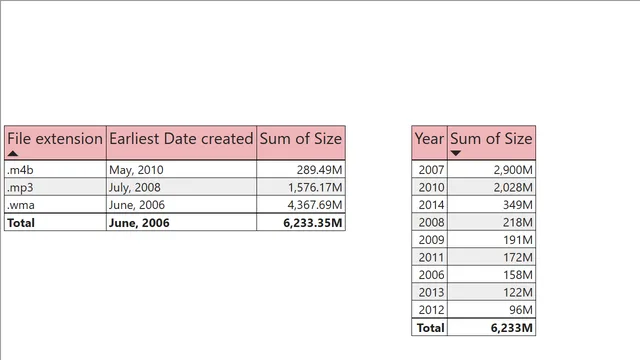
Task: Click the 172M size value
Action: 518,258
